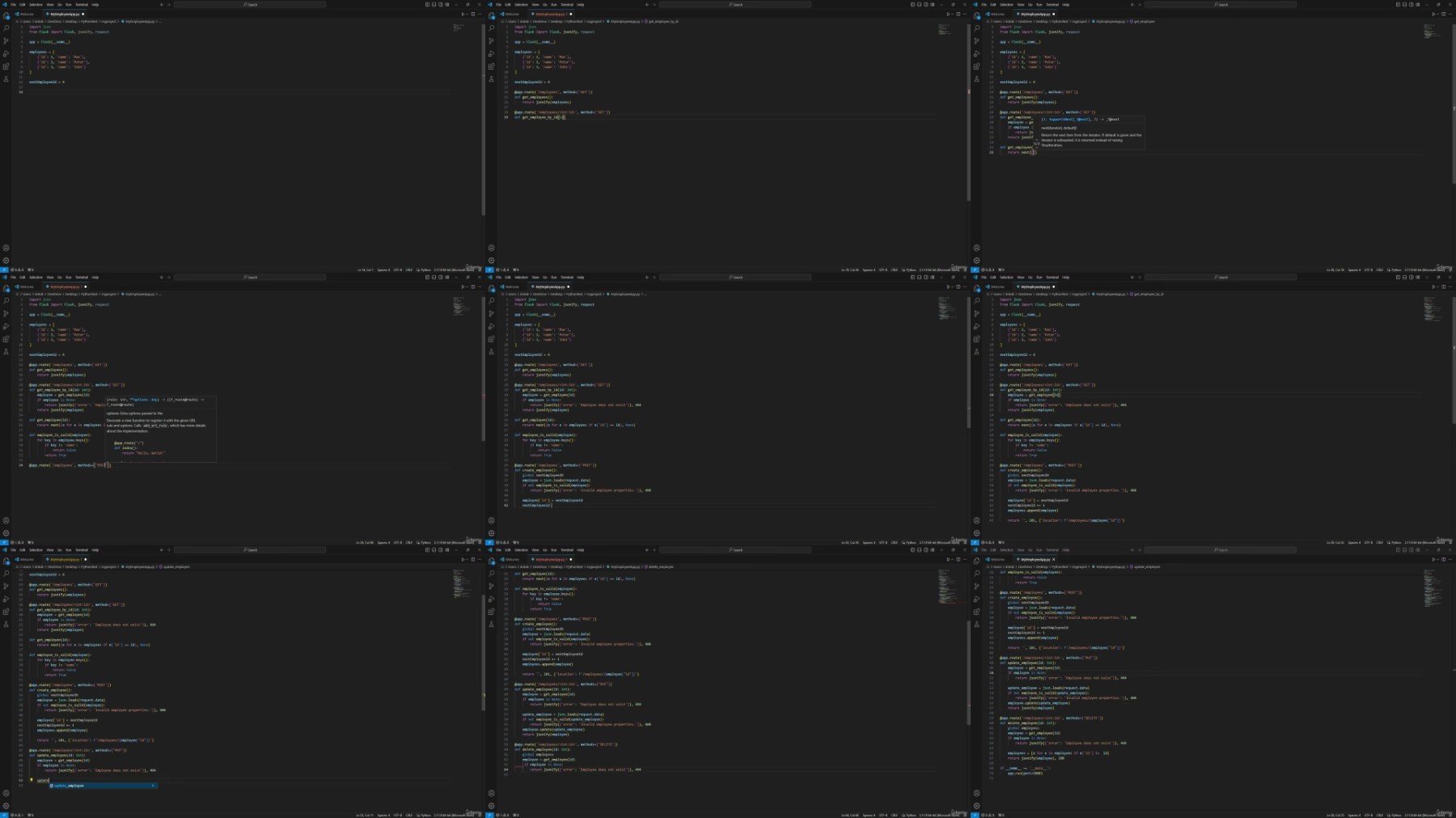Open Search view in the 14-line window
The height and width of the screenshot is (818, 1456).
click(x=6, y=28)
